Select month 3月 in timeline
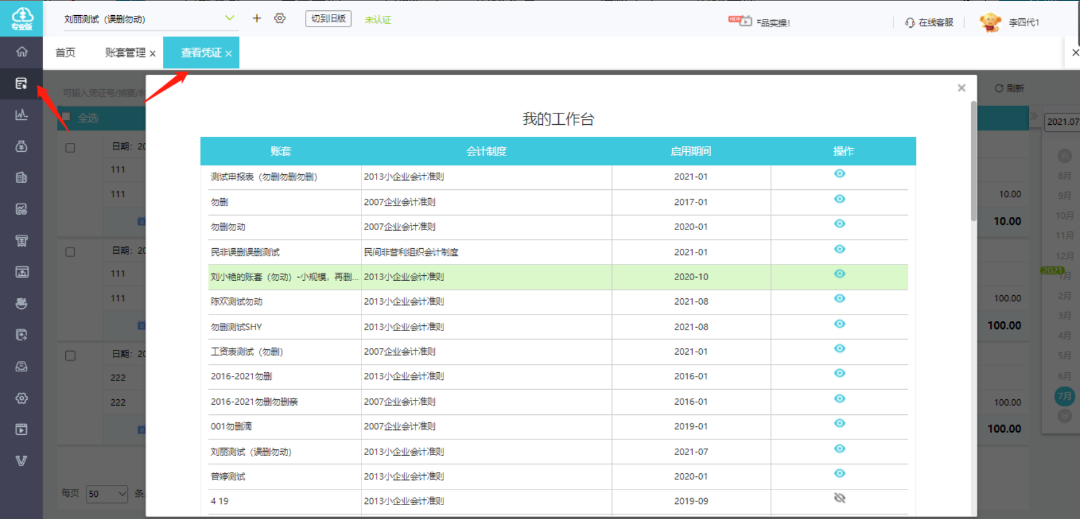 coord(1064,315)
